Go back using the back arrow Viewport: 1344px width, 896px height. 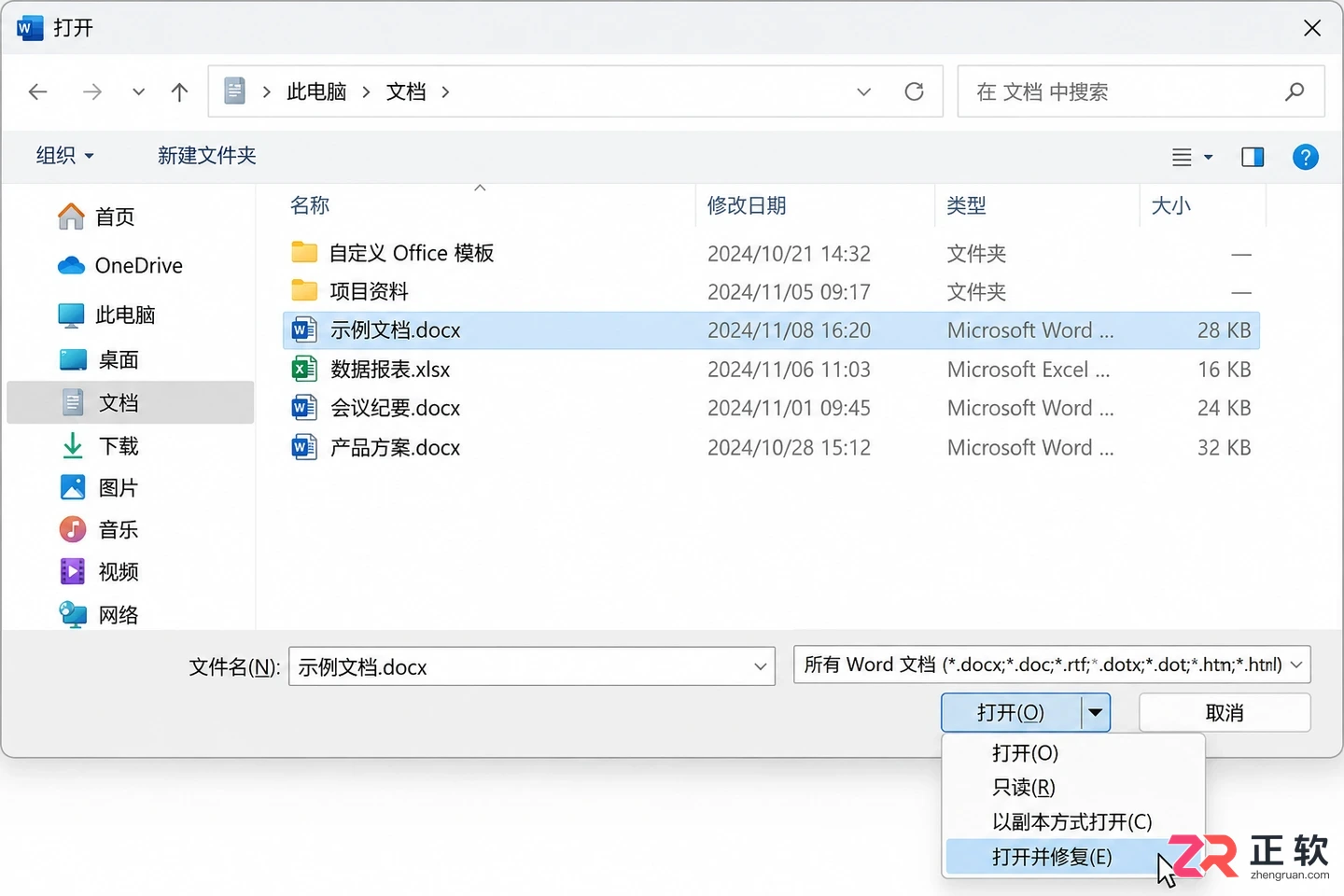[38, 91]
